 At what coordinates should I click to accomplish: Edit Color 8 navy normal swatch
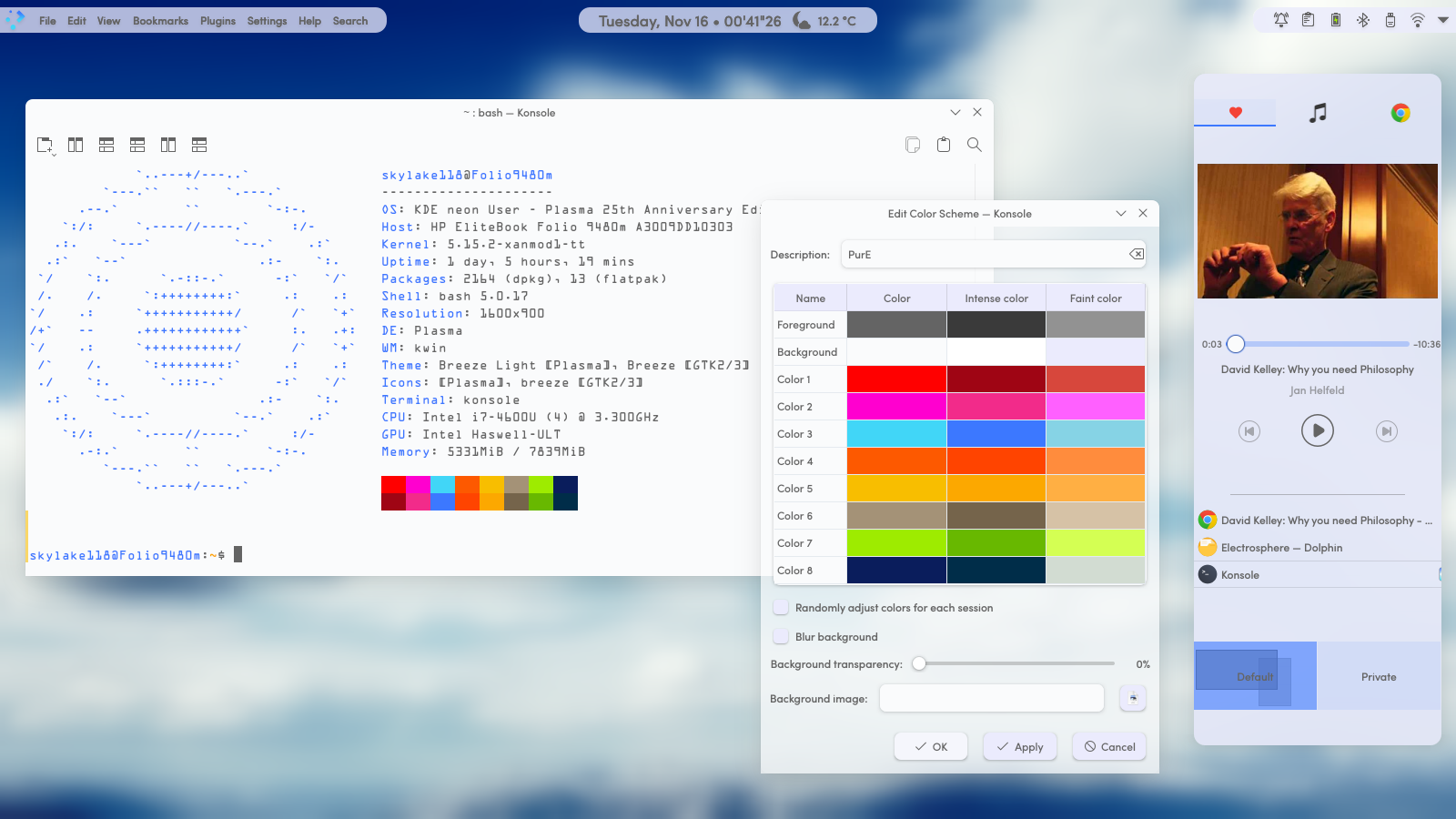tap(896, 571)
